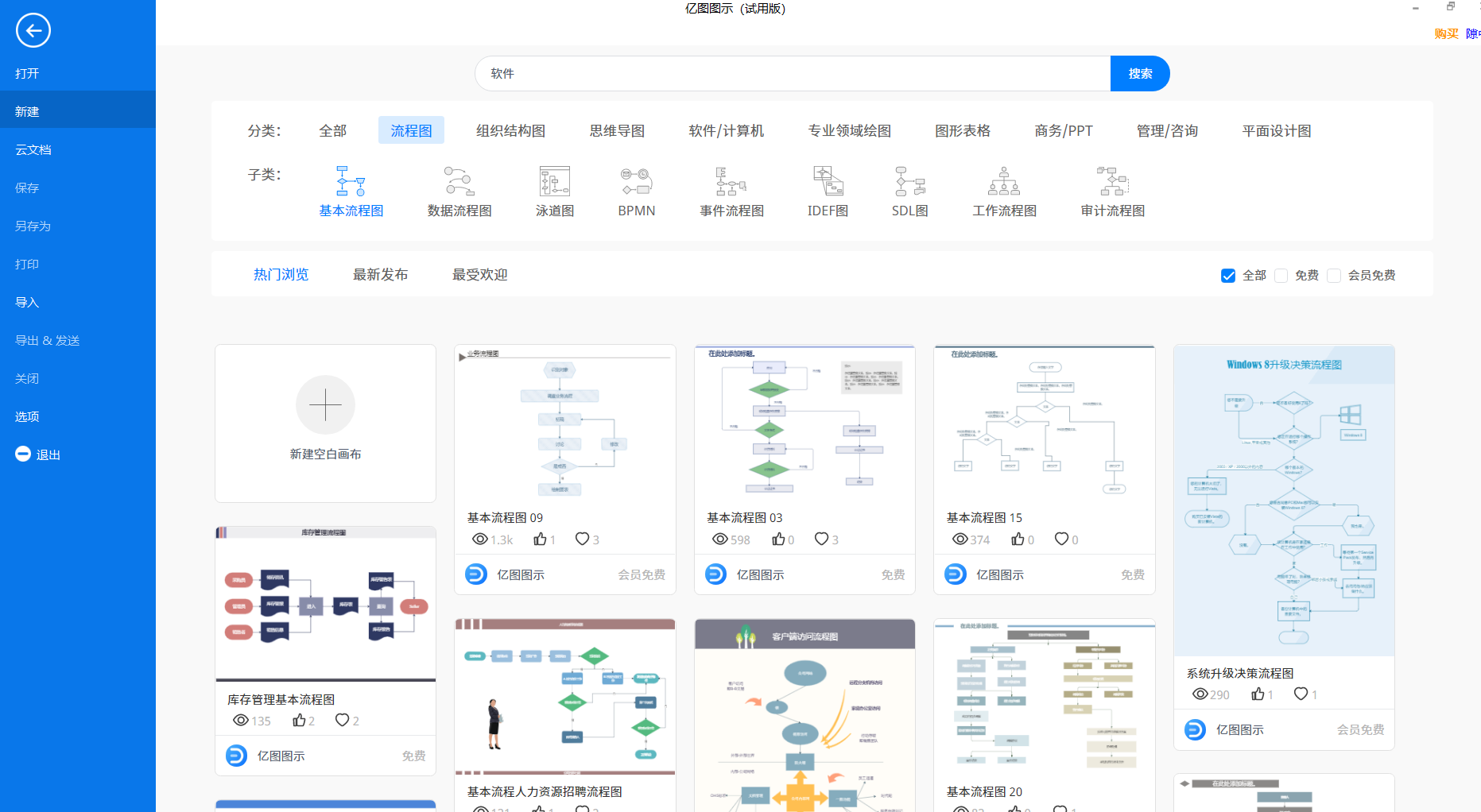Click the 搜索 search button
1481x812 pixels.
tap(1140, 73)
